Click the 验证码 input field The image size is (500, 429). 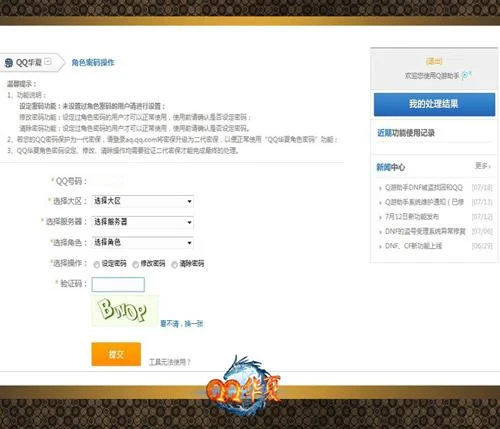click(x=118, y=284)
